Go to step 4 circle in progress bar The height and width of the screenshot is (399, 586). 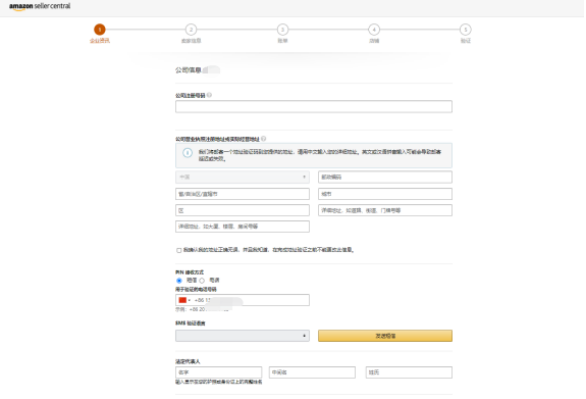[374, 29]
